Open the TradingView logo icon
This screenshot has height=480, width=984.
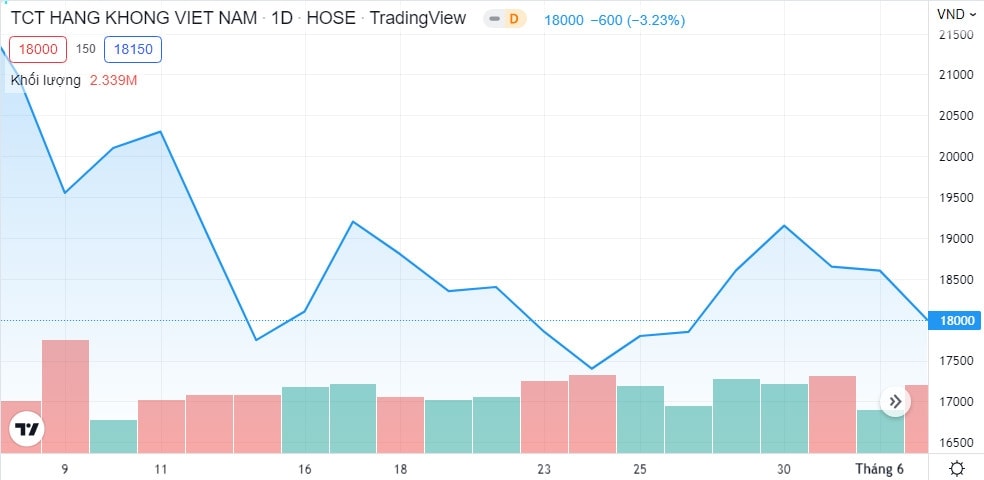(27, 430)
